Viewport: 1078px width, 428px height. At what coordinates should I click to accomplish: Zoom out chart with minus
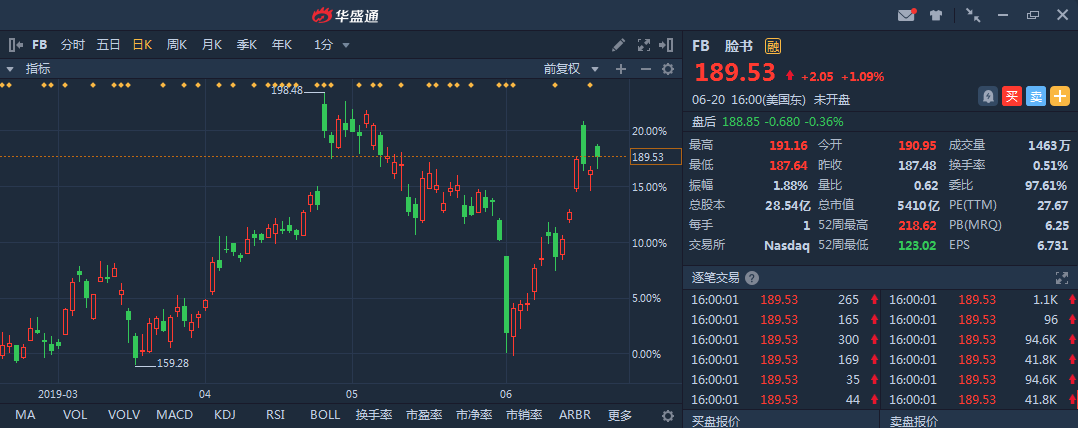point(645,69)
